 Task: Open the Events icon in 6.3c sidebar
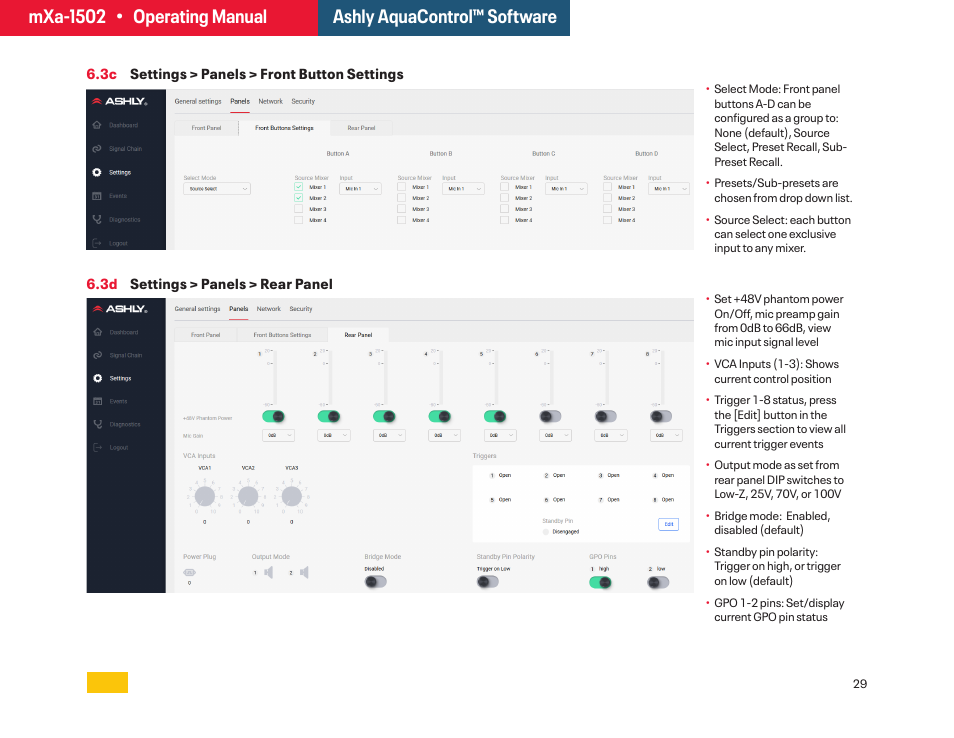[97, 196]
